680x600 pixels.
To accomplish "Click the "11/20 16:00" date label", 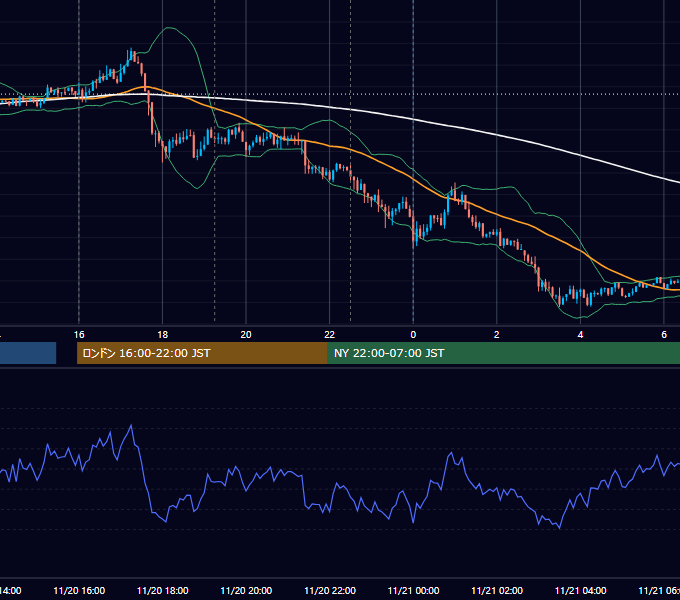I will click(x=79, y=591).
